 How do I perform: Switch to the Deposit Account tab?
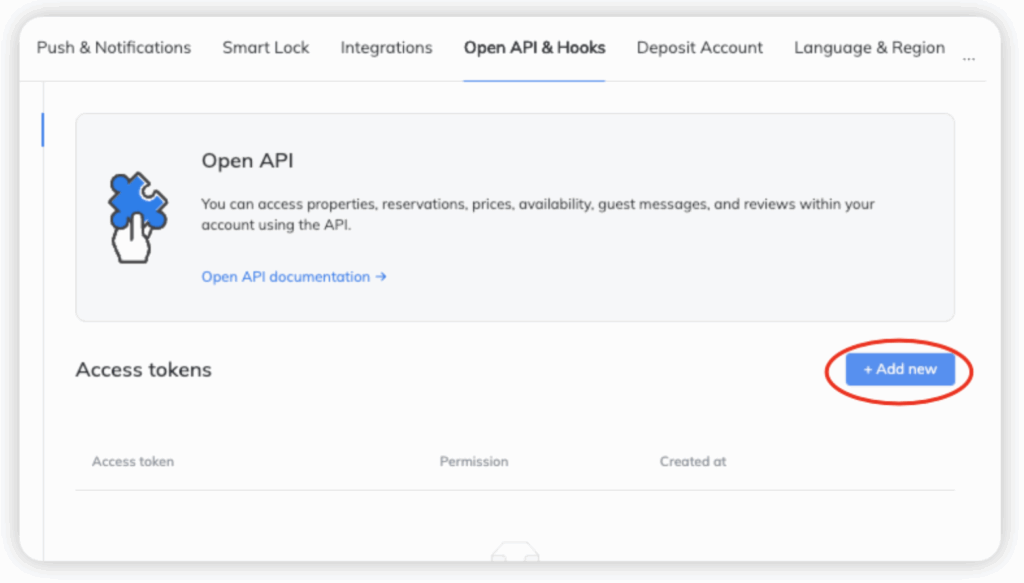click(699, 48)
